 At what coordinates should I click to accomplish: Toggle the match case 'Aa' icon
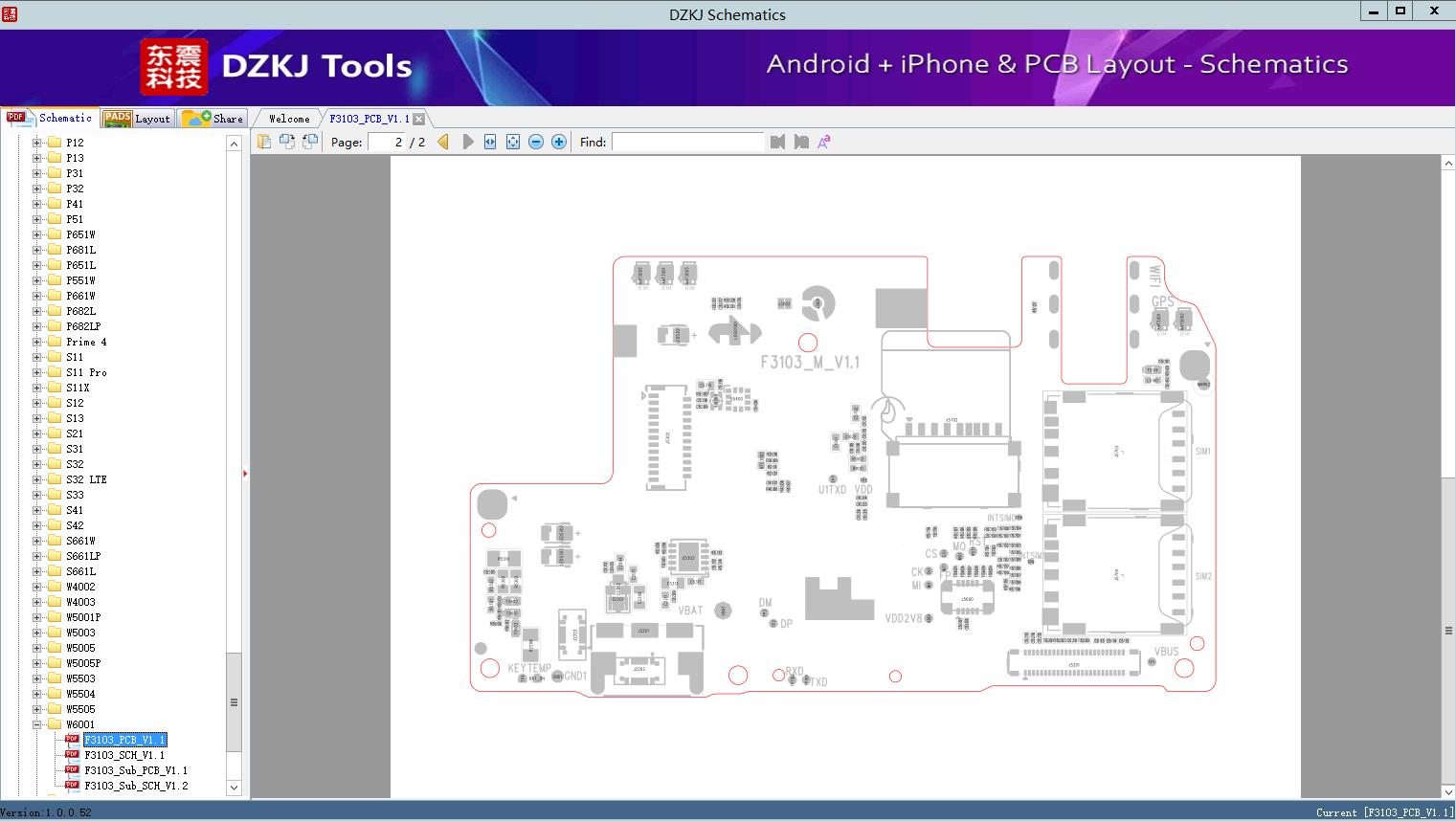tap(823, 142)
